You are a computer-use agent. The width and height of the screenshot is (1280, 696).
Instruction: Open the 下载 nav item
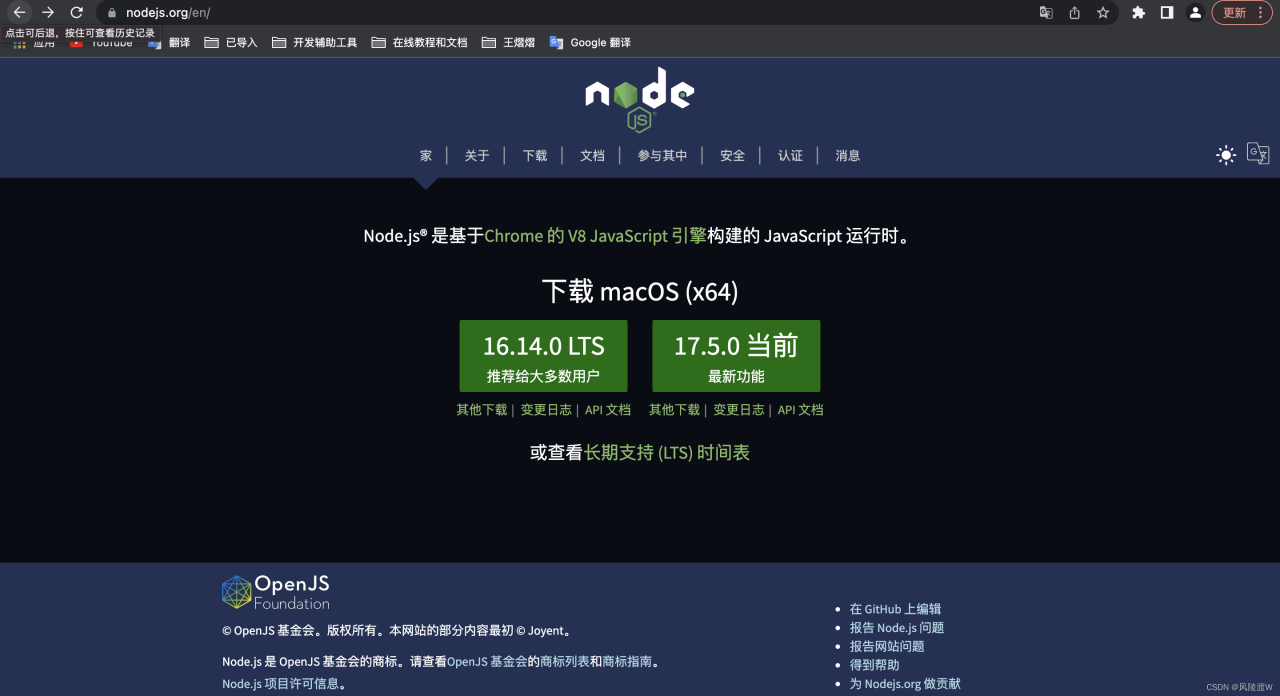(535, 155)
